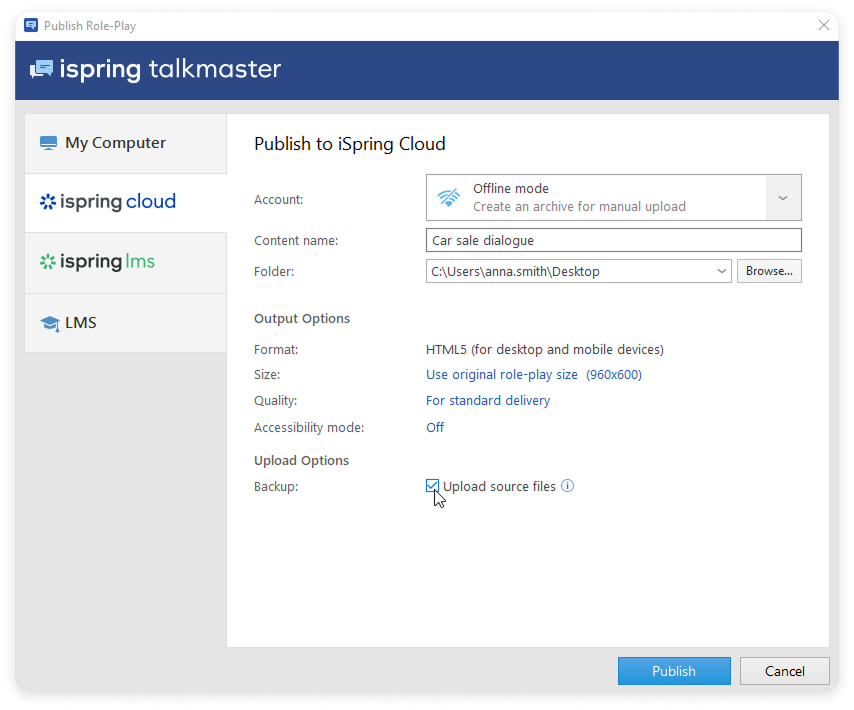Click the Content name text field
The image size is (854, 710).
[x=613, y=240]
